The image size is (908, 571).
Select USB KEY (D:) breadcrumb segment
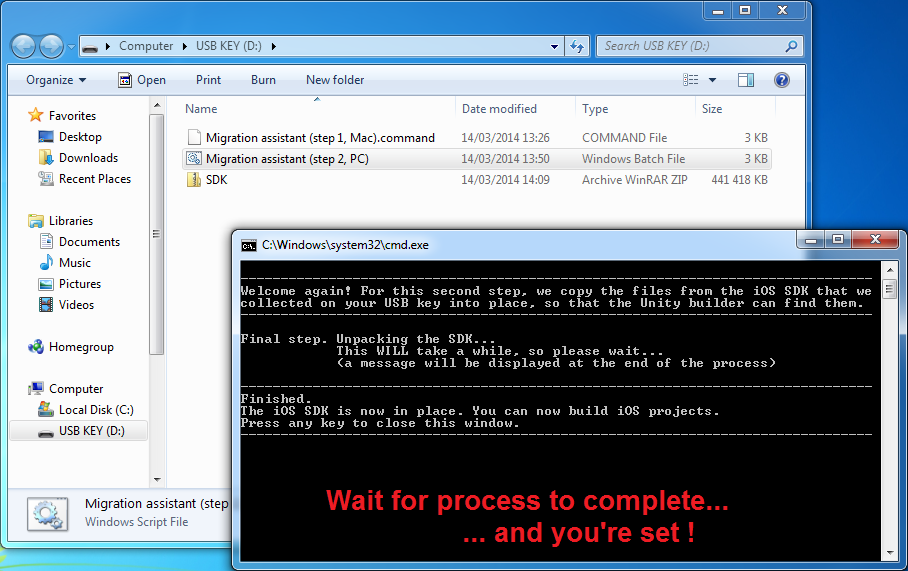tap(229, 46)
